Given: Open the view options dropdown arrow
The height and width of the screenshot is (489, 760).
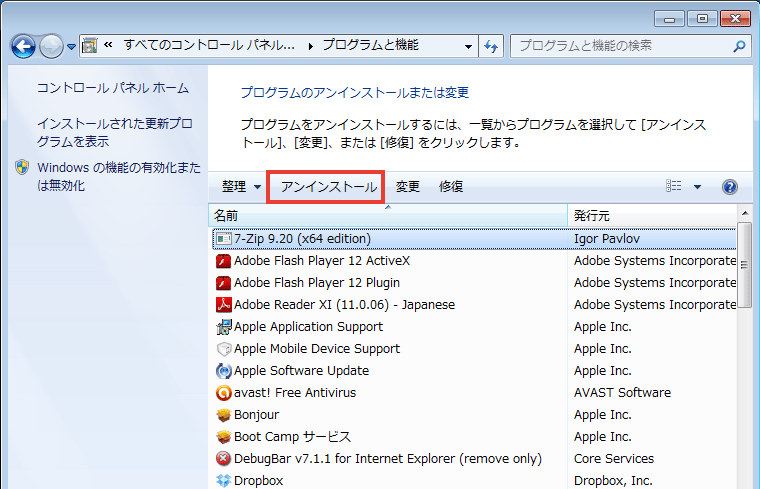Looking at the screenshot, I should pos(697,187).
